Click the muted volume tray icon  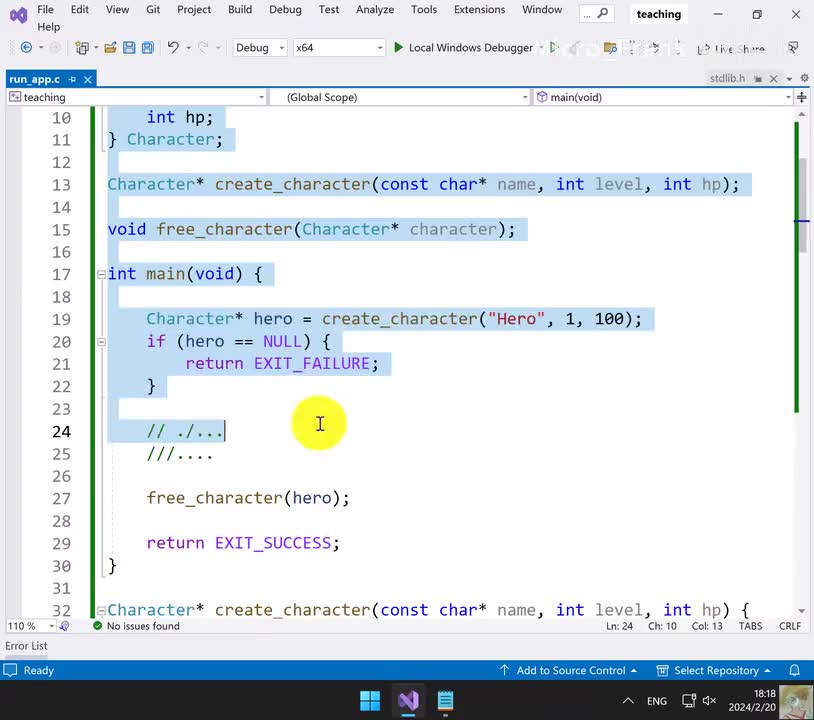709,701
